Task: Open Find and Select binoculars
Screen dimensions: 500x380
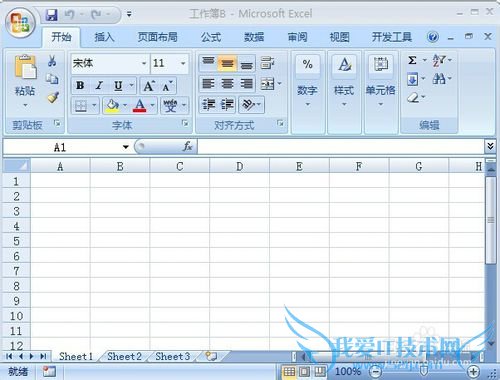Action: coord(439,79)
